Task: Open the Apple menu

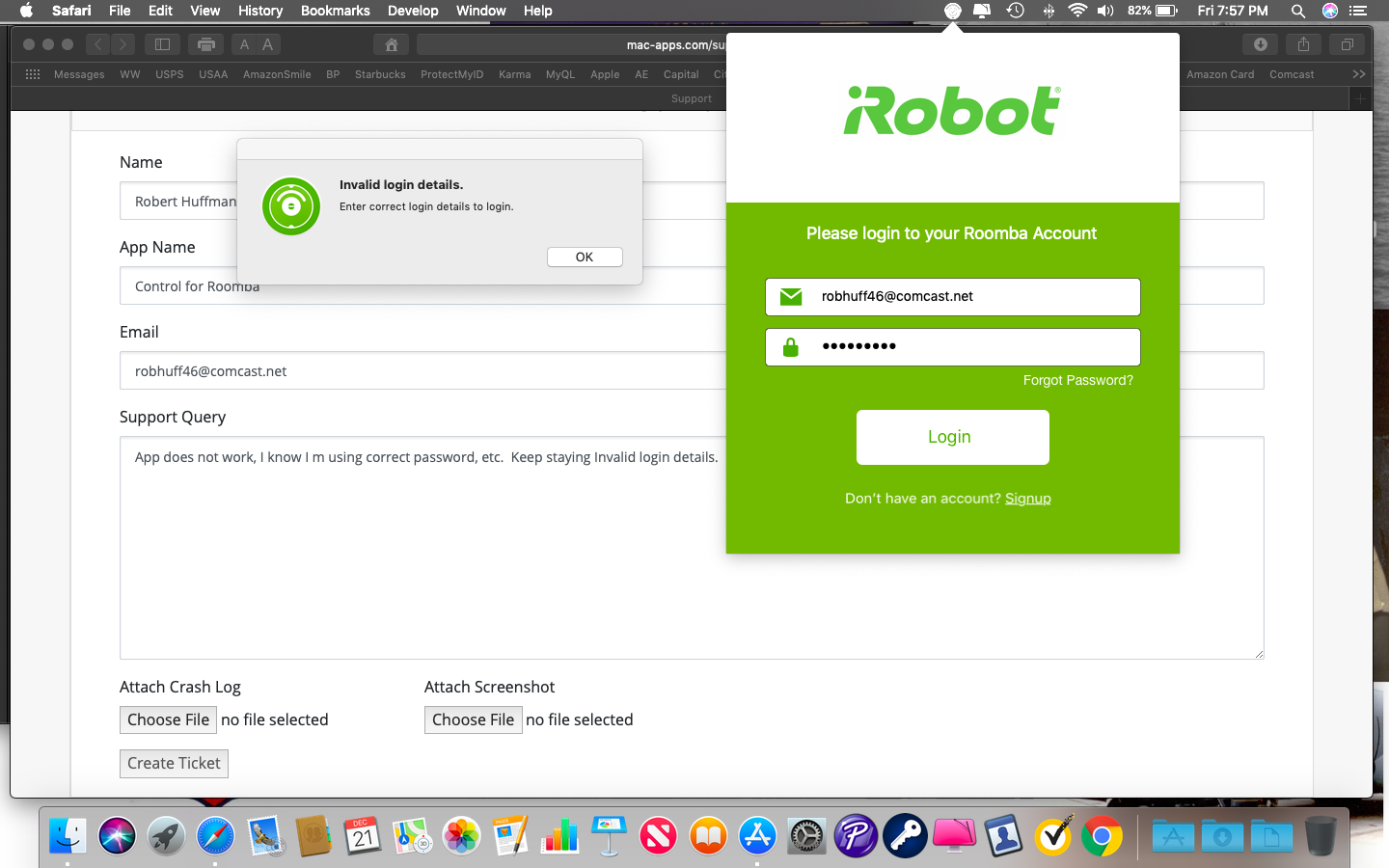Action: click(x=26, y=11)
